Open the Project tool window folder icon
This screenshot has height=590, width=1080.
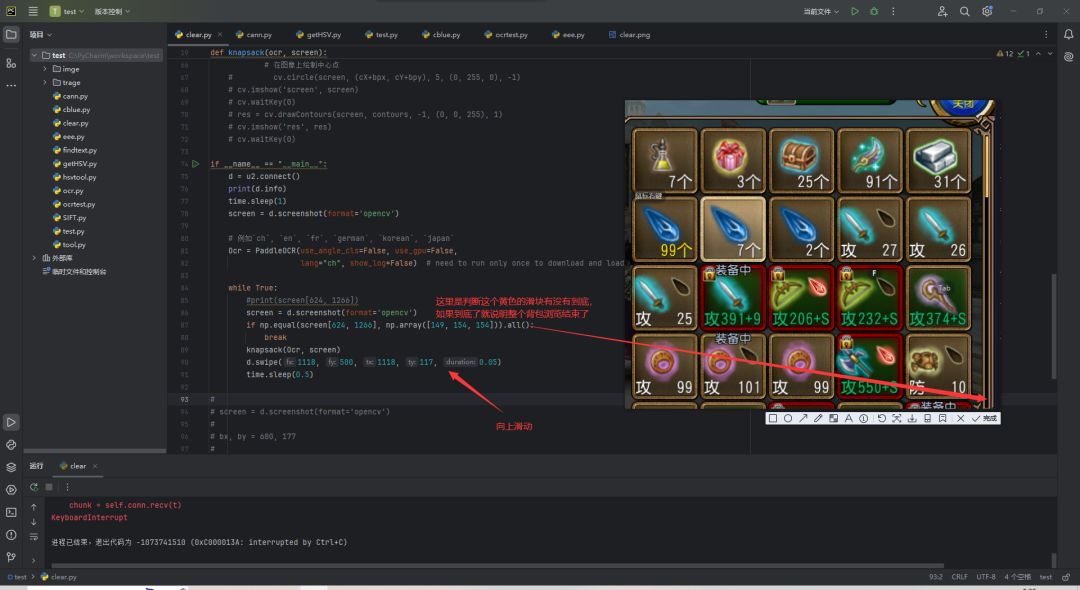11,34
